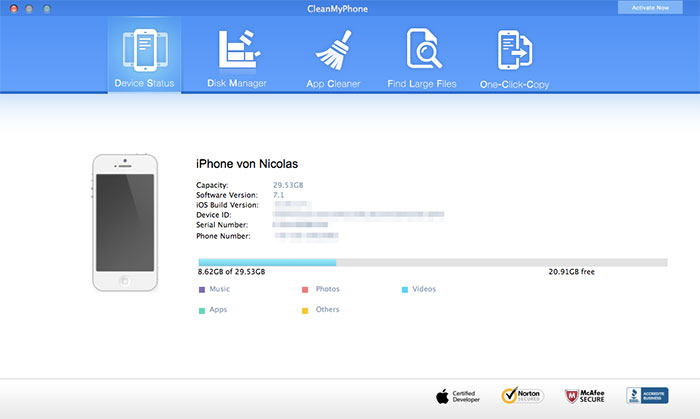Switch to the App Cleaner tab label
This screenshot has width=700, height=419.
pyautogui.click(x=333, y=83)
